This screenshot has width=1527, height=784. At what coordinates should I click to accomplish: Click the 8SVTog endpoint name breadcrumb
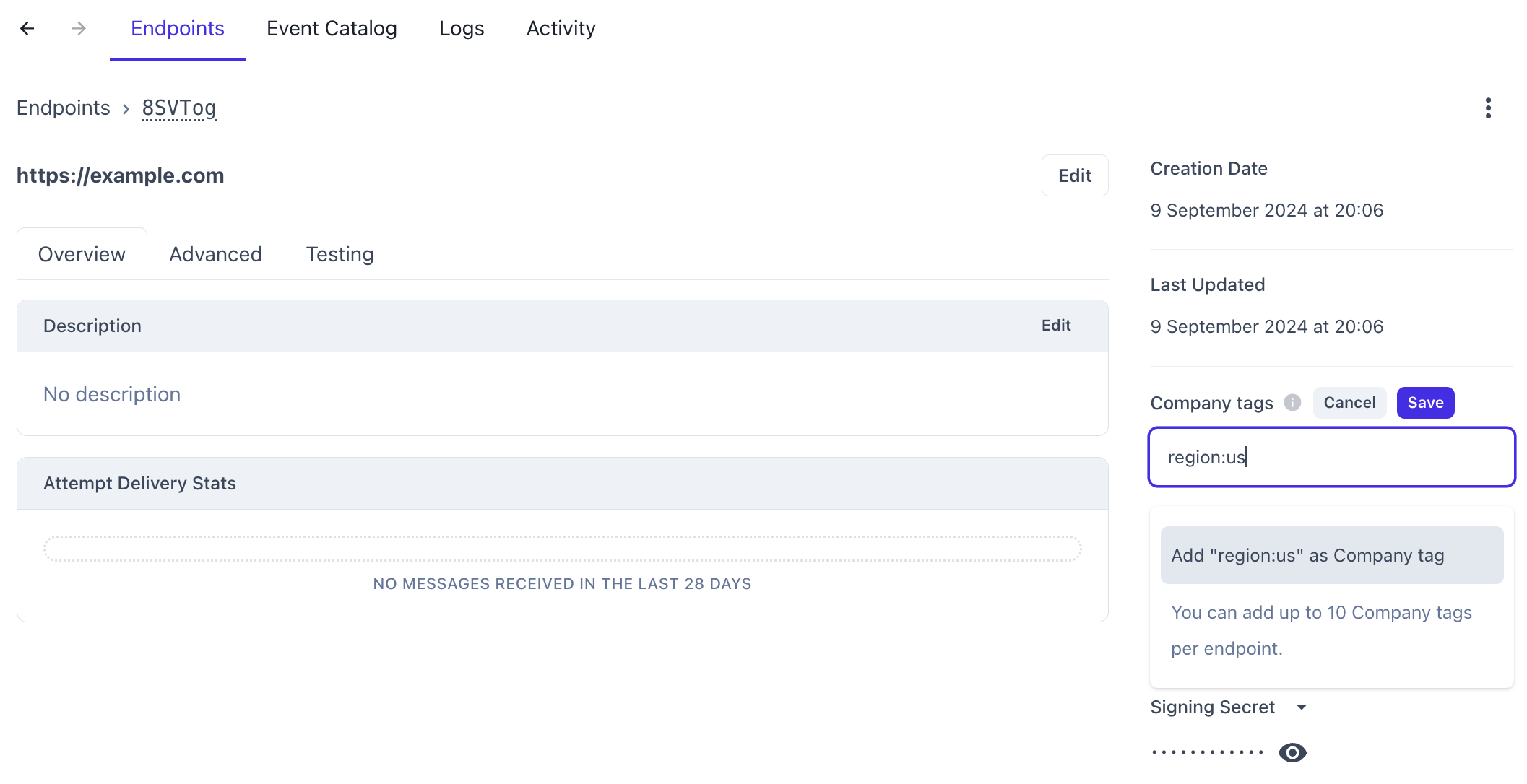(x=178, y=108)
